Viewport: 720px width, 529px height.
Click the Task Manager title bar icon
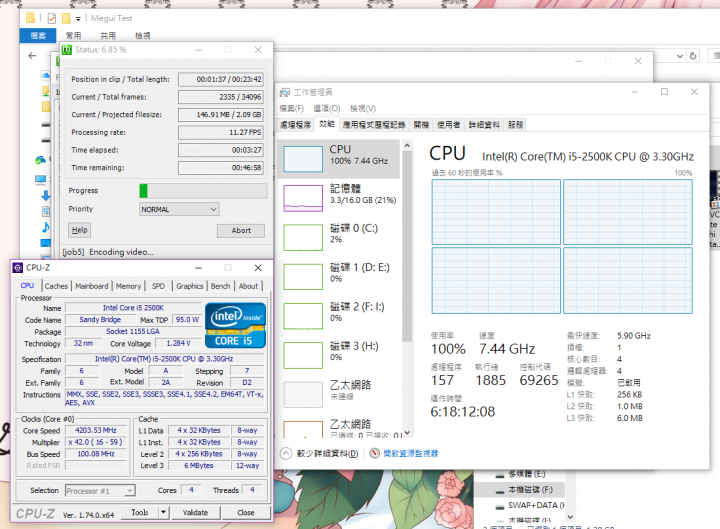(x=285, y=92)
